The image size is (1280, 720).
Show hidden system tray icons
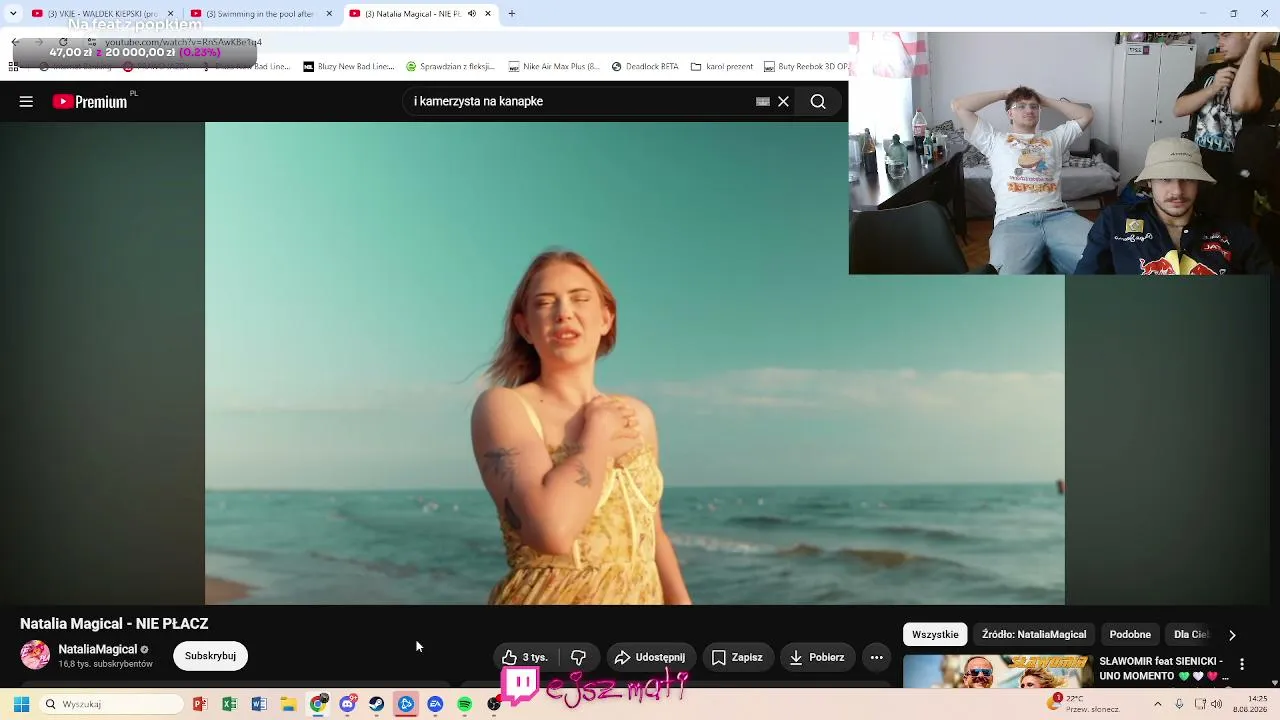coord(1158,704)
